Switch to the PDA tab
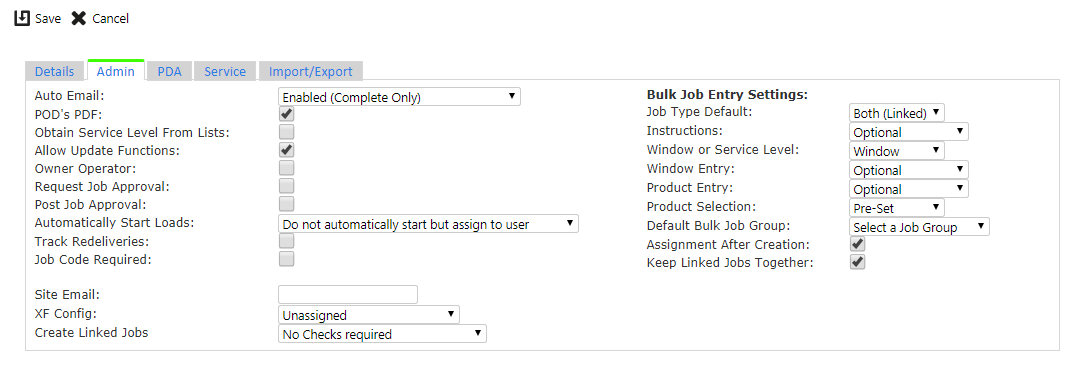1089x378 pixels. [x=169, y=71]
